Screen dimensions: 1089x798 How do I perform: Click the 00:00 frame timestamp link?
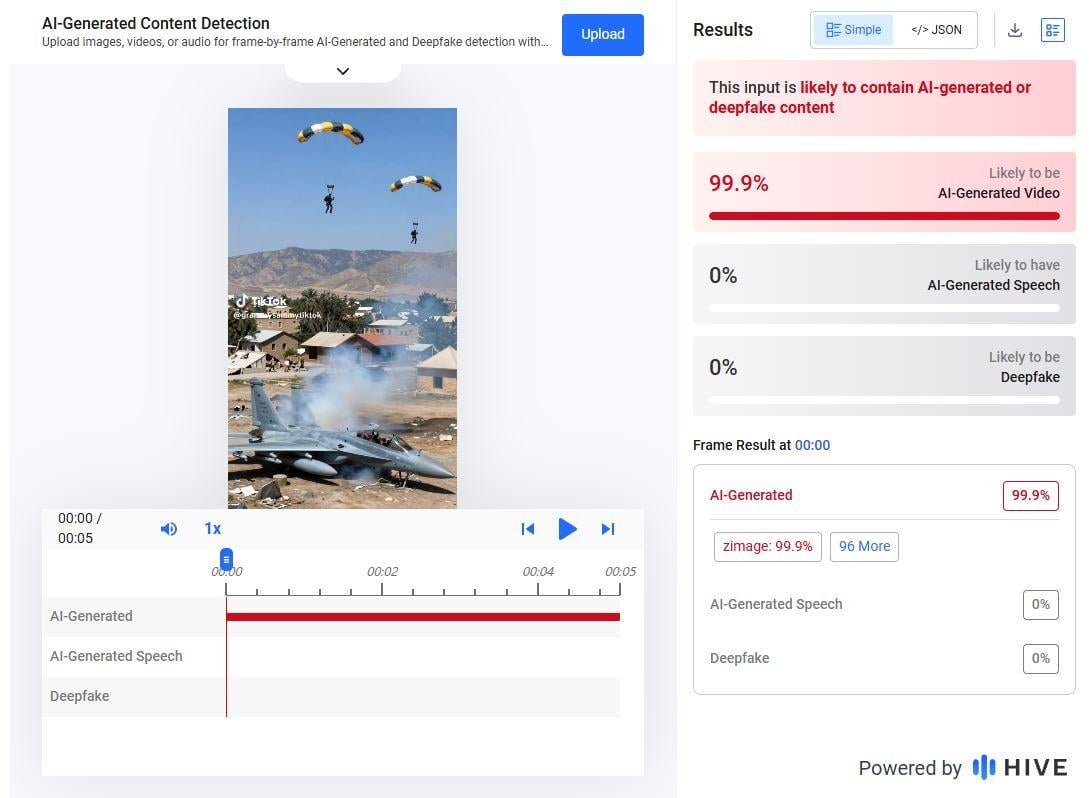pos(812,445)
